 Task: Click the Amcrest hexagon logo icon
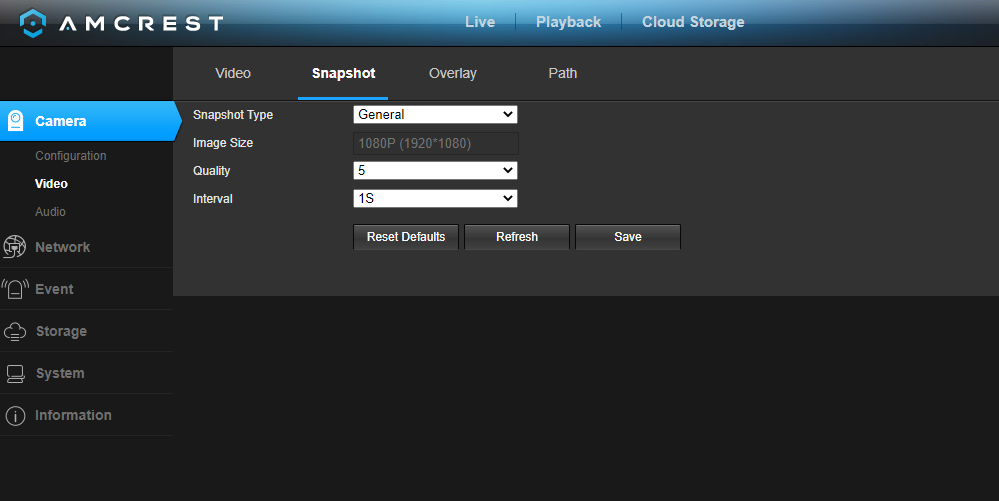pyautogui.click(x=32, y=23)
